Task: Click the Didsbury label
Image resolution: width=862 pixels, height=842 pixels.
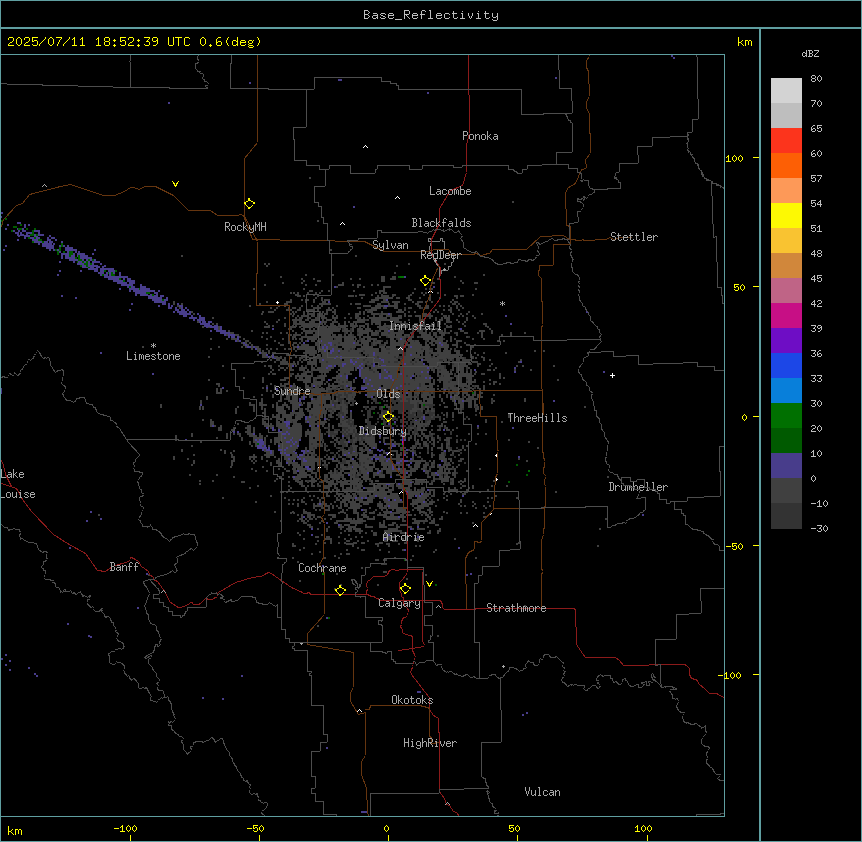Action: 383,431
